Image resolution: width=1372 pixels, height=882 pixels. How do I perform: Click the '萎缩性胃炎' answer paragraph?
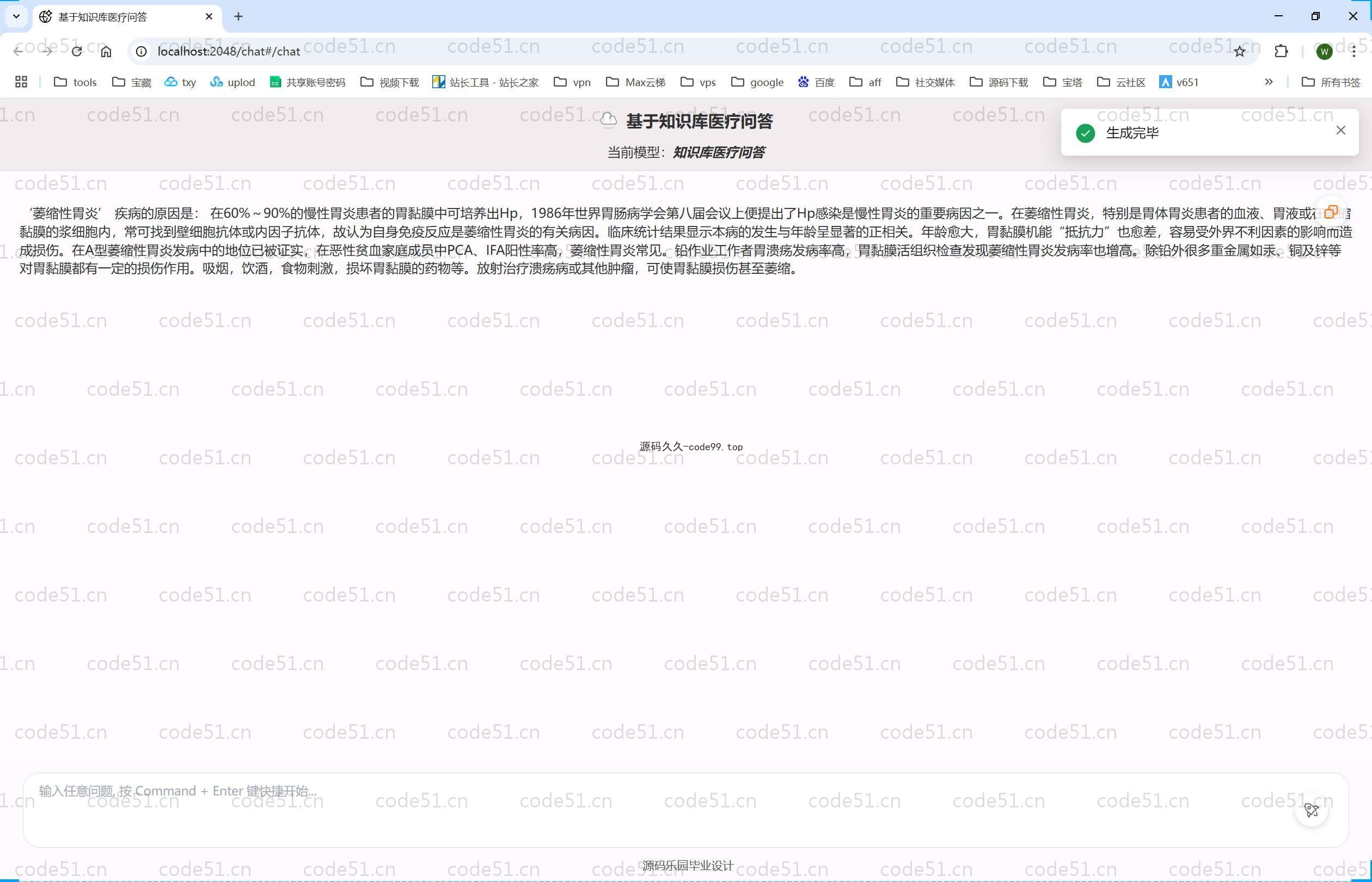(685, 241)
